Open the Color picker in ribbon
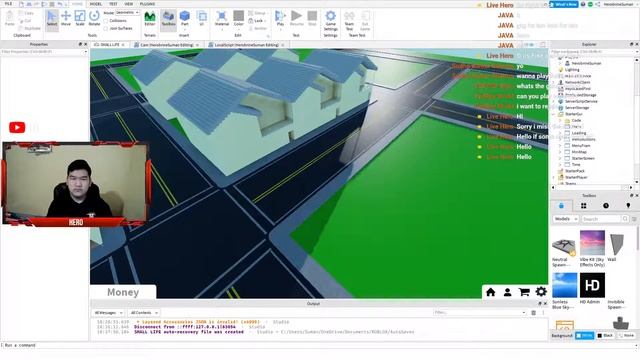 [x=239, y=20]
